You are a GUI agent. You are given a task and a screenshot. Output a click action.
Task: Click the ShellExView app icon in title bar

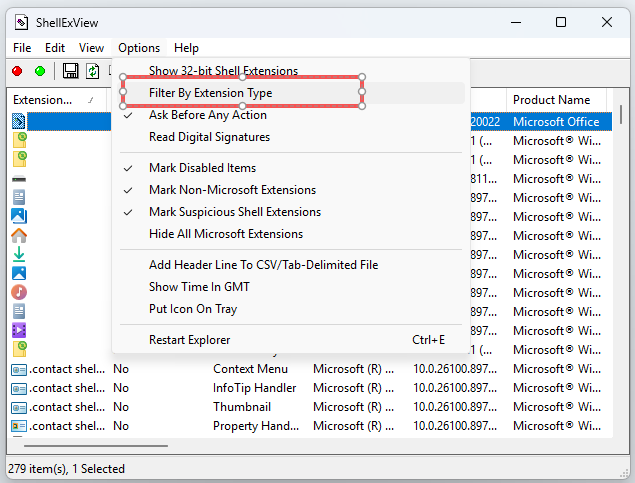pyautogui.click(x=21, y=22)
